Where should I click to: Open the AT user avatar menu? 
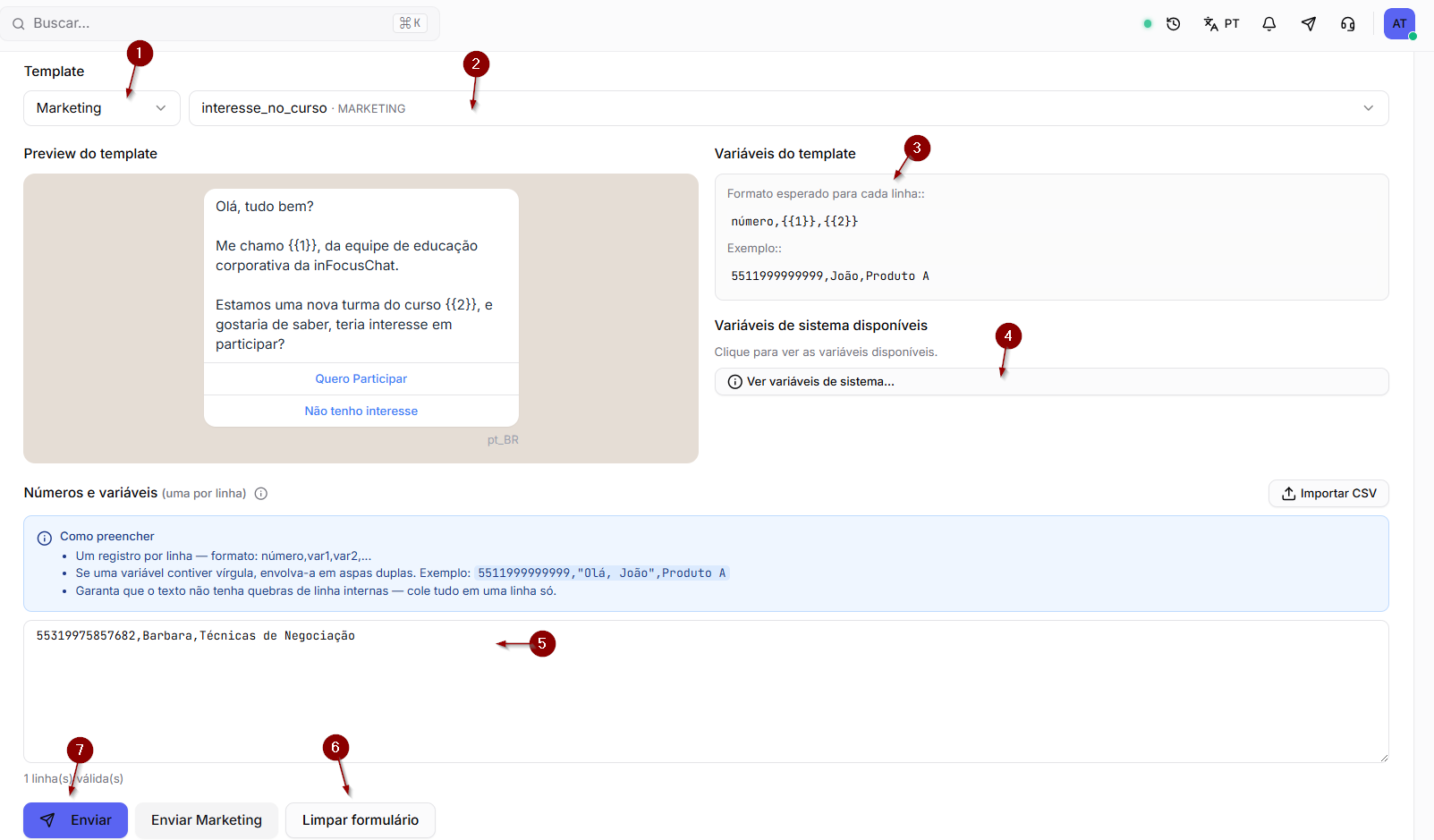[x=1399, y=24]
